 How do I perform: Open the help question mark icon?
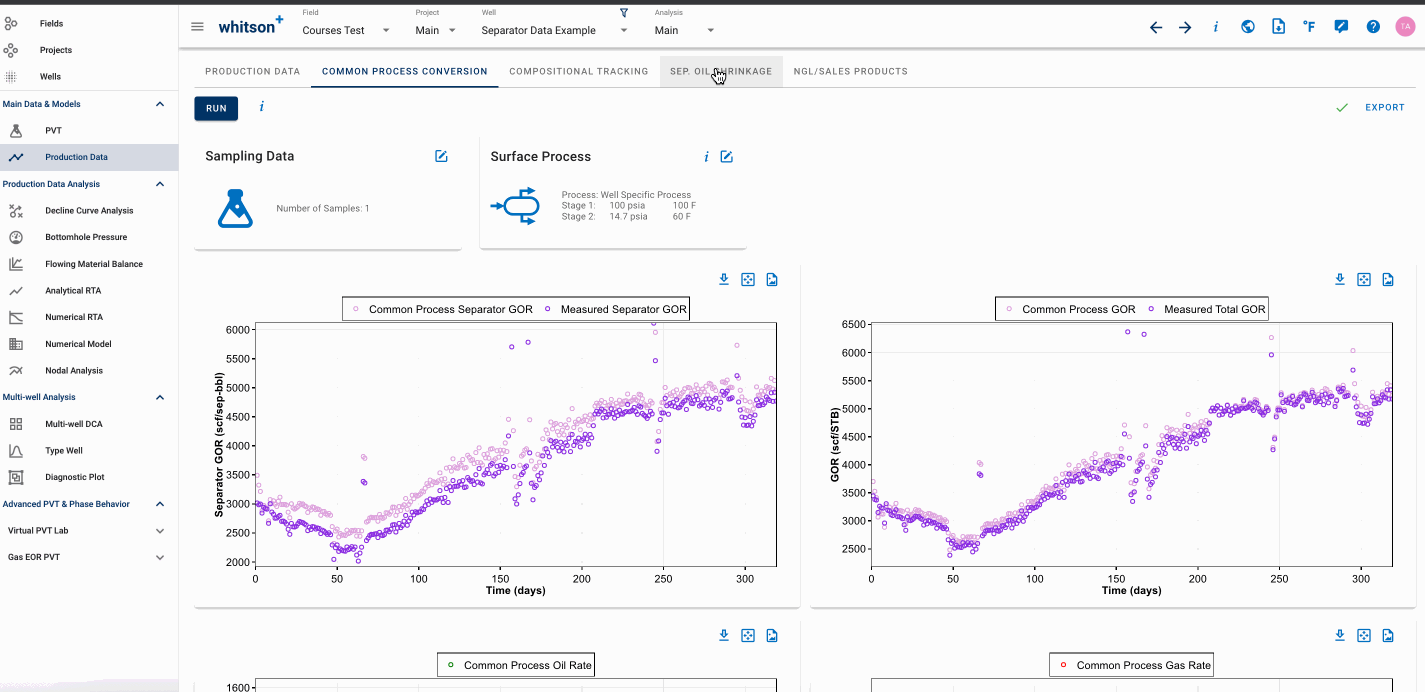(x=1373, y=27)
